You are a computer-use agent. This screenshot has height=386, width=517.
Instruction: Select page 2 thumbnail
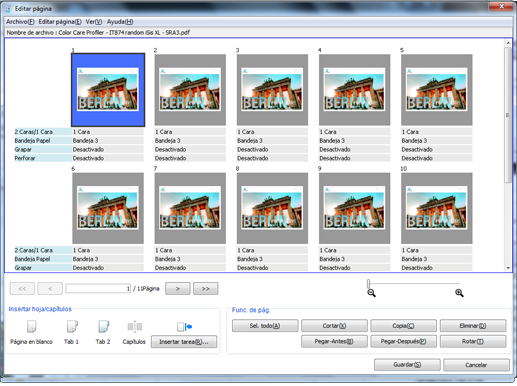[190, 90]
